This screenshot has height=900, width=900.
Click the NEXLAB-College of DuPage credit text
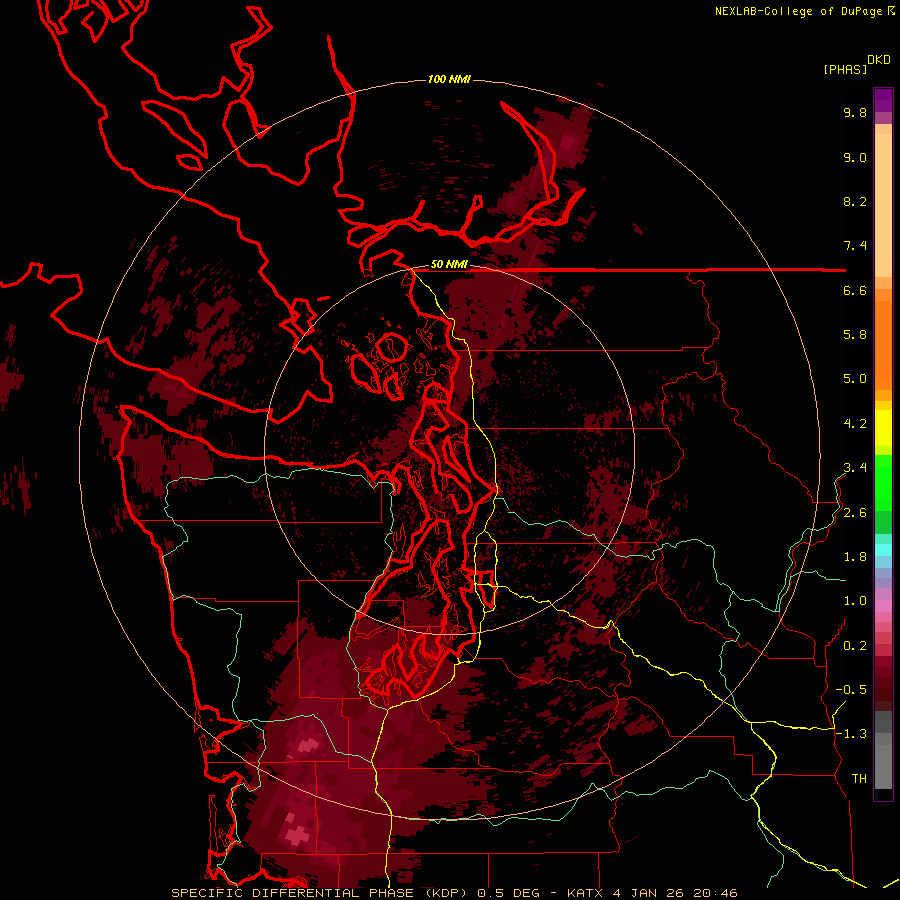(798, 11)
